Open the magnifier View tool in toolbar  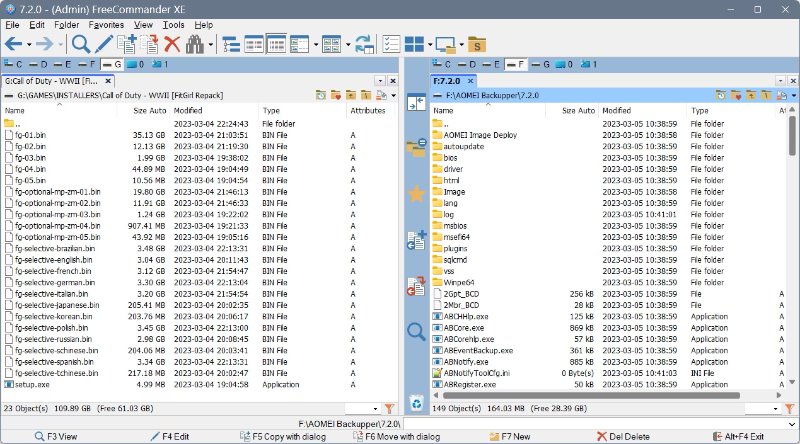(81, 44)
